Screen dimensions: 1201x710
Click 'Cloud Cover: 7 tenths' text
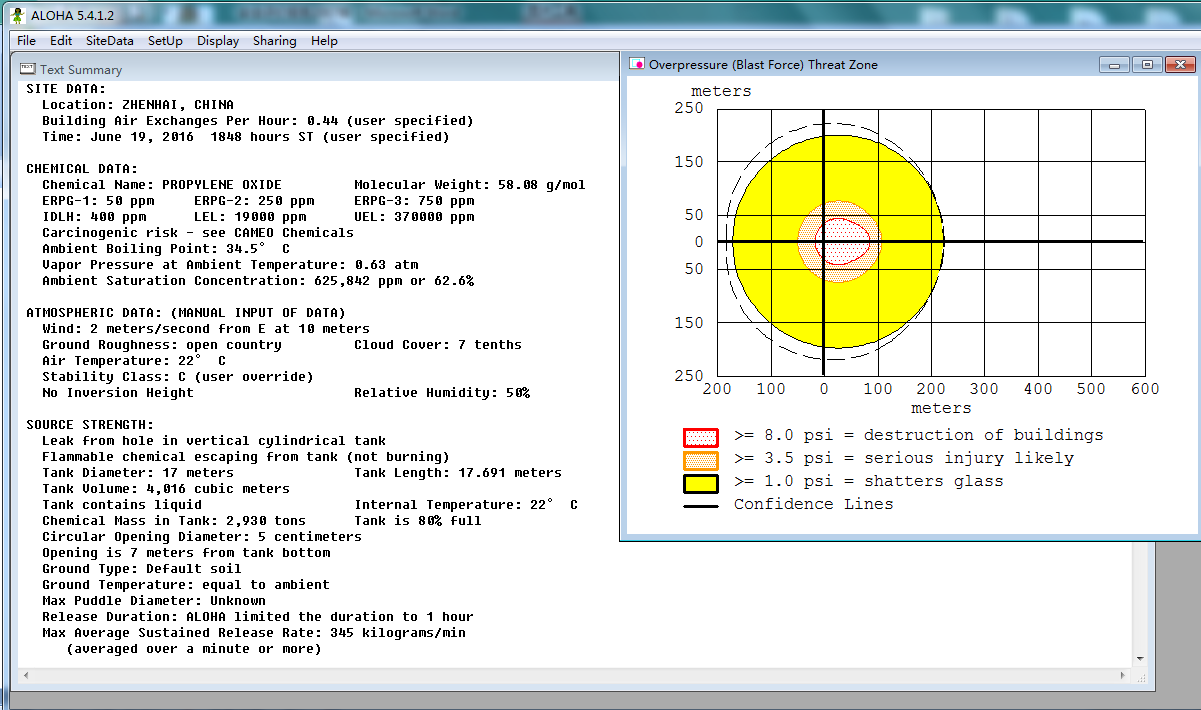tap(438, 344)
